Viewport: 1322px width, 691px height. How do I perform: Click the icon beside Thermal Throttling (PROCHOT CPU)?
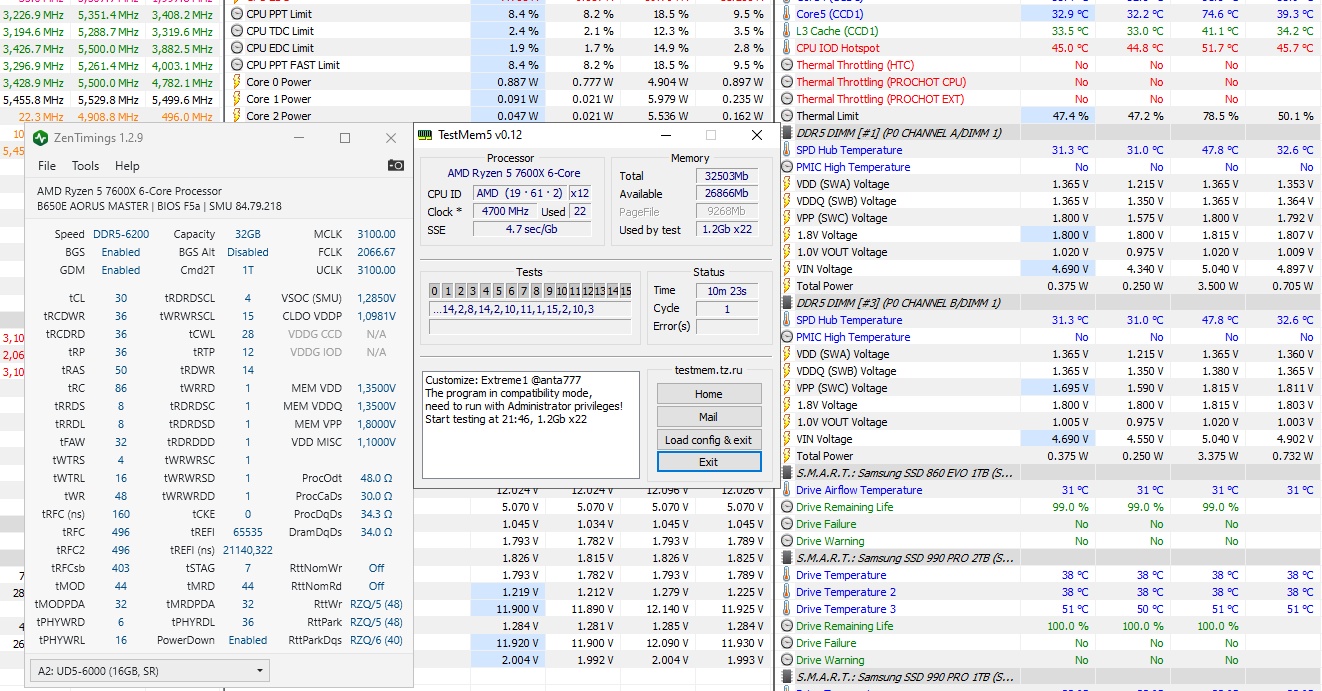click(x=787, y=82)
